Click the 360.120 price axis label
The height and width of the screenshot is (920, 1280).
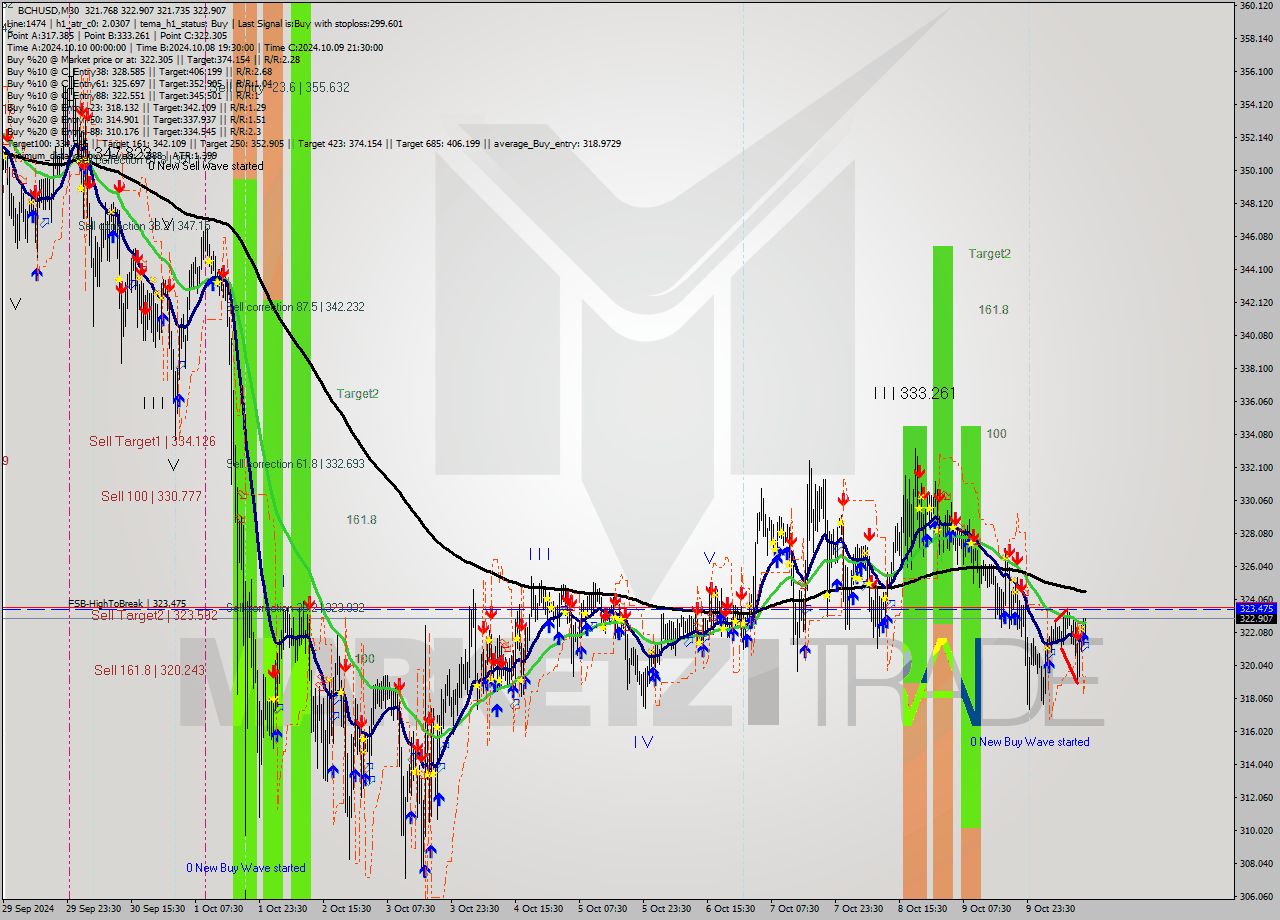click(1256, 6)
